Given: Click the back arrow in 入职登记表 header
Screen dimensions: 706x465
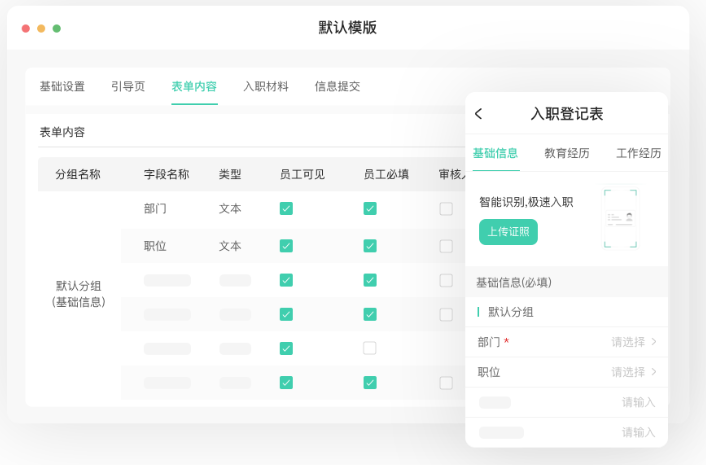Looking at the screenshot, I should 479,114.
